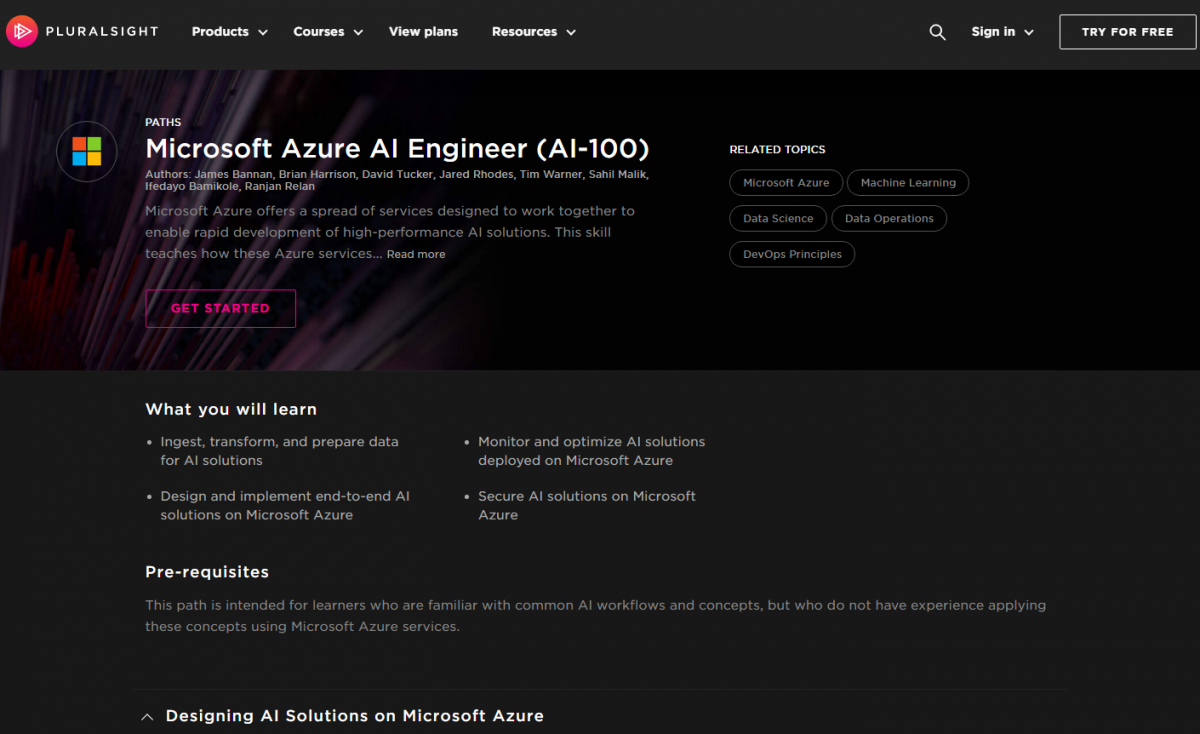
Task: Collapse the Designing AI Solutions on Microsoft Azure section
Action: point(146,716)
